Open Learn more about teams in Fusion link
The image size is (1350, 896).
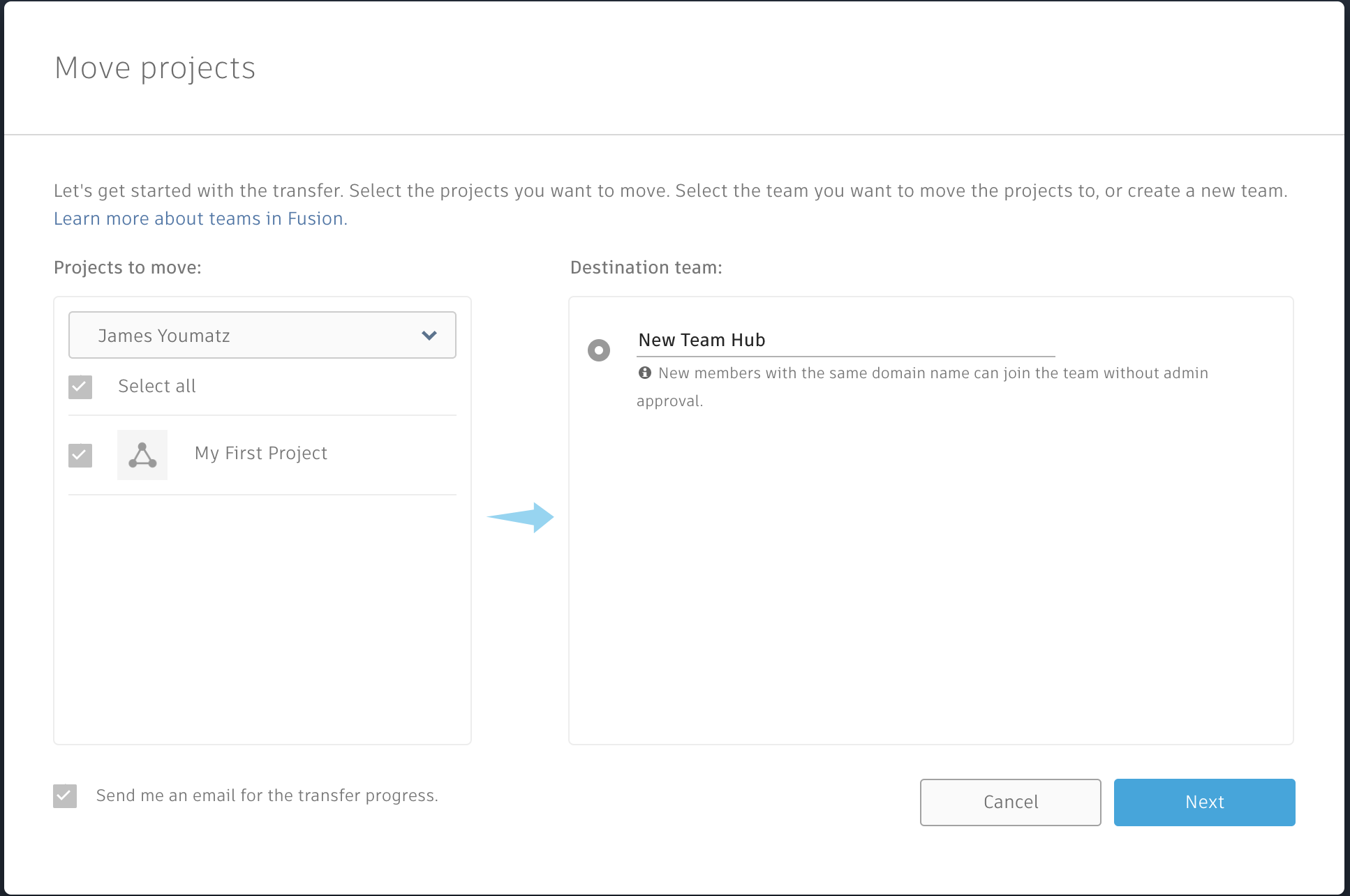point(200,219)
